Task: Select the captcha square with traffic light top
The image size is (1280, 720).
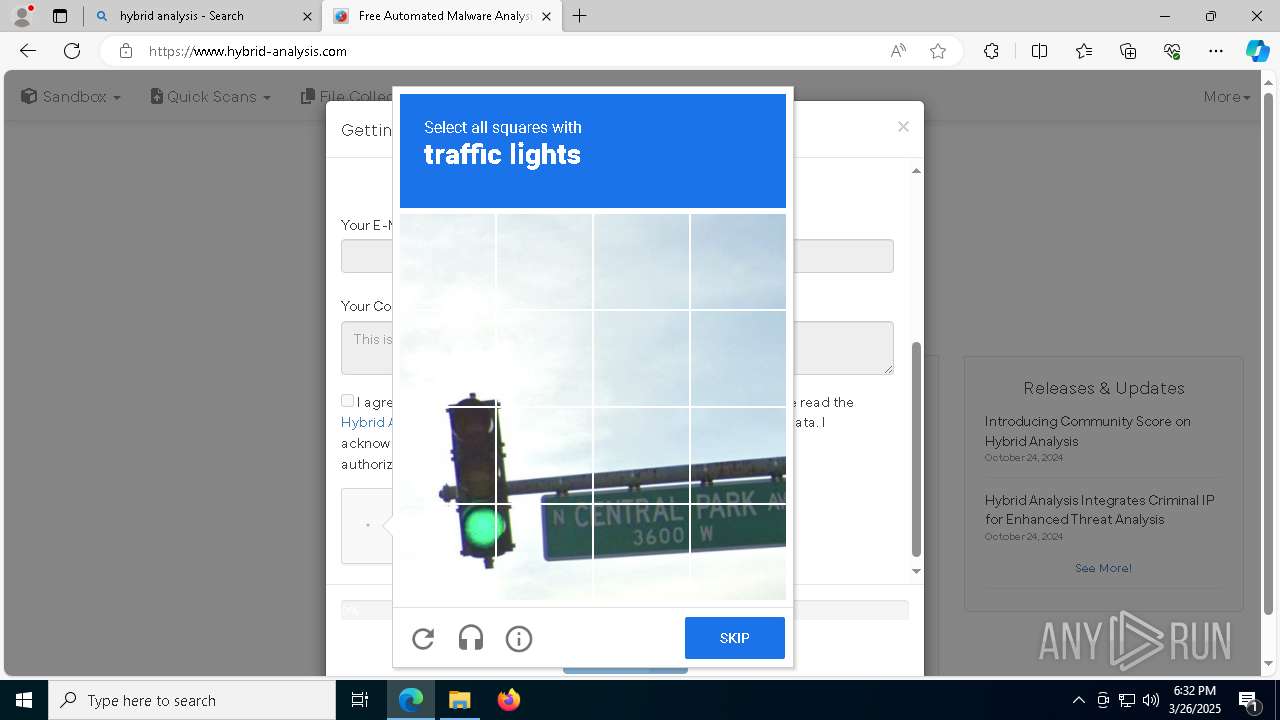Action: coord(447,455)
